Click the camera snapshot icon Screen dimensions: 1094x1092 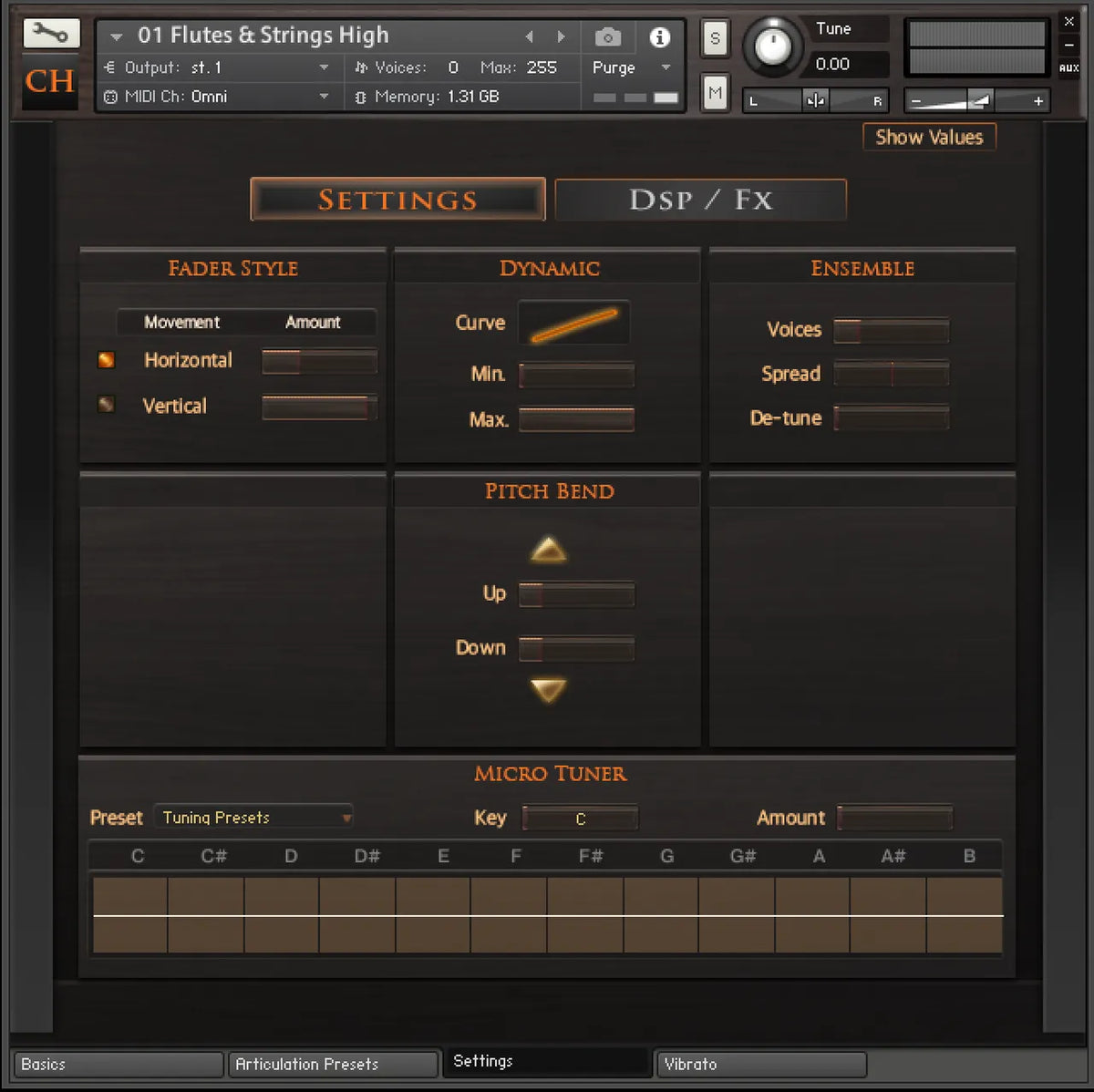click(x=607, y=37)
